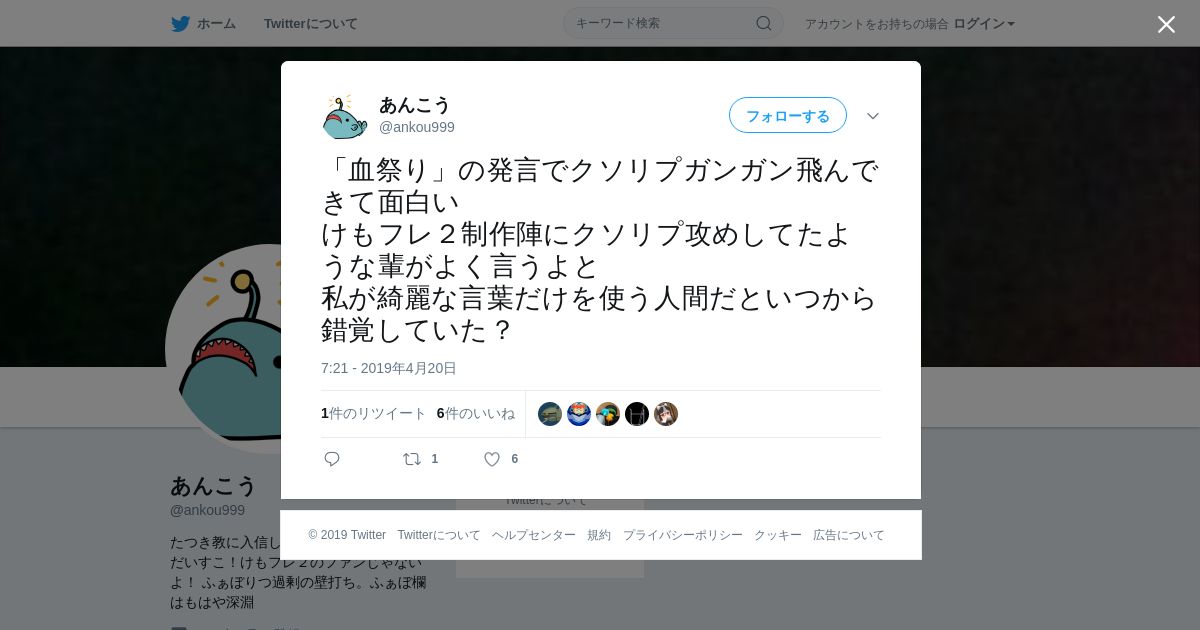Click the second liker's avatar thumbnail
This screenshot has width=1200, height=630.
pyautogui.click(x=579, y=414)
